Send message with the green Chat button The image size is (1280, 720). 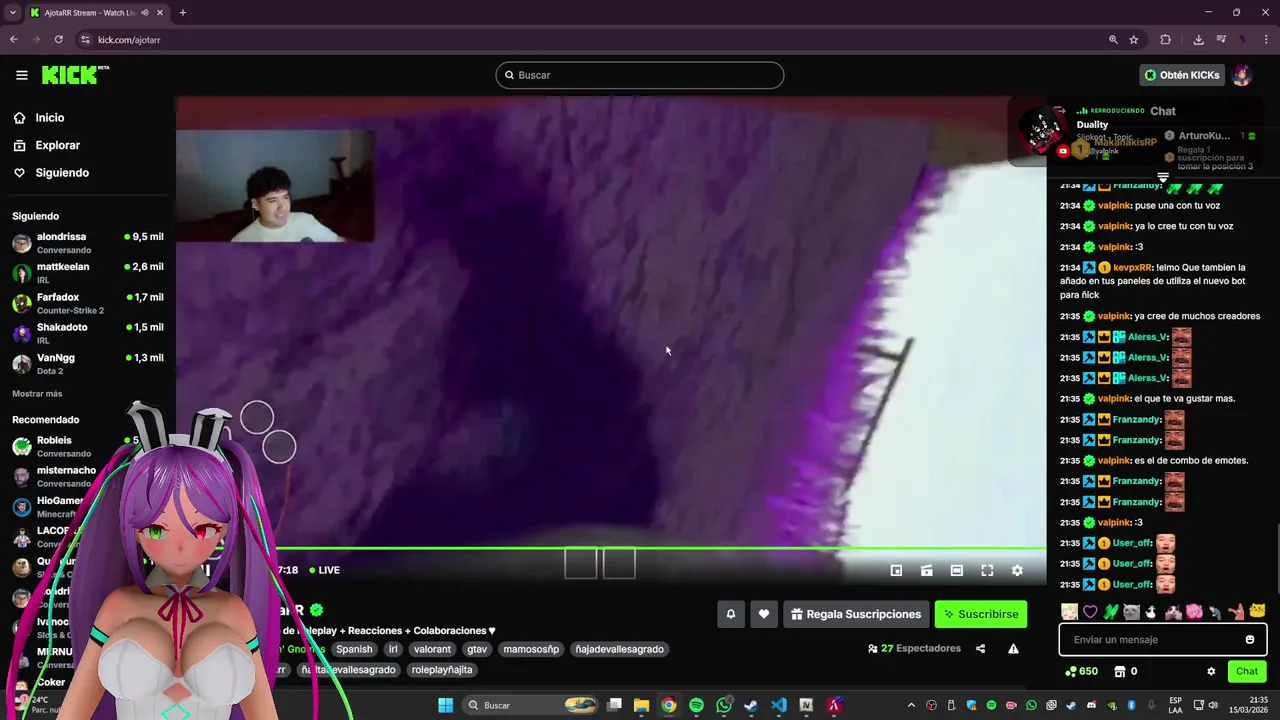[1247, 671]
